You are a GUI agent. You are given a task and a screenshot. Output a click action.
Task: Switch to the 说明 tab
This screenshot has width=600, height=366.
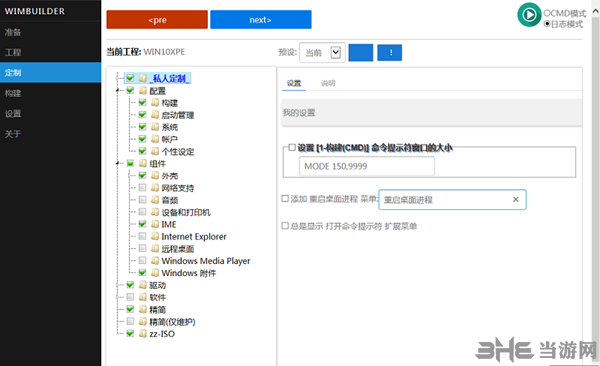[x=328, y=83]
